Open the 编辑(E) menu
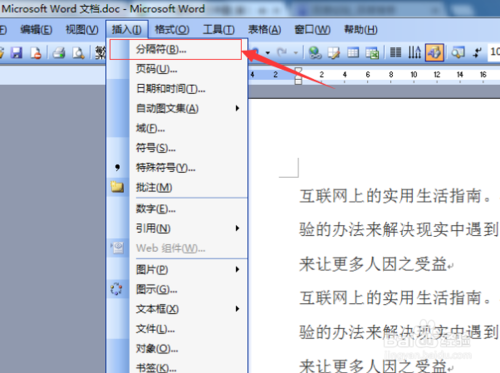This screenshot has height=373, width=500. 36,30
